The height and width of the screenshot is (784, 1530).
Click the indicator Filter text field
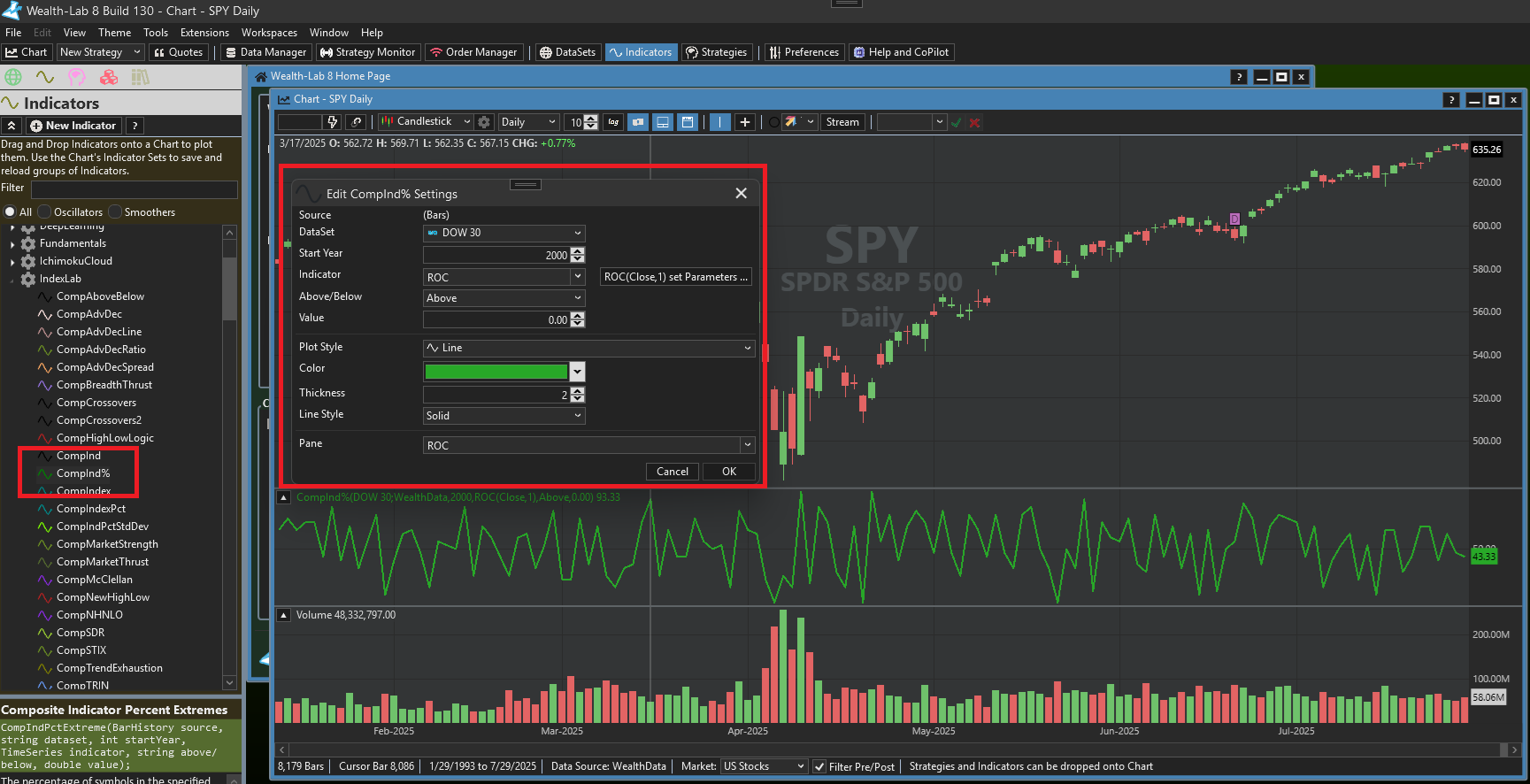click(135, 188)
